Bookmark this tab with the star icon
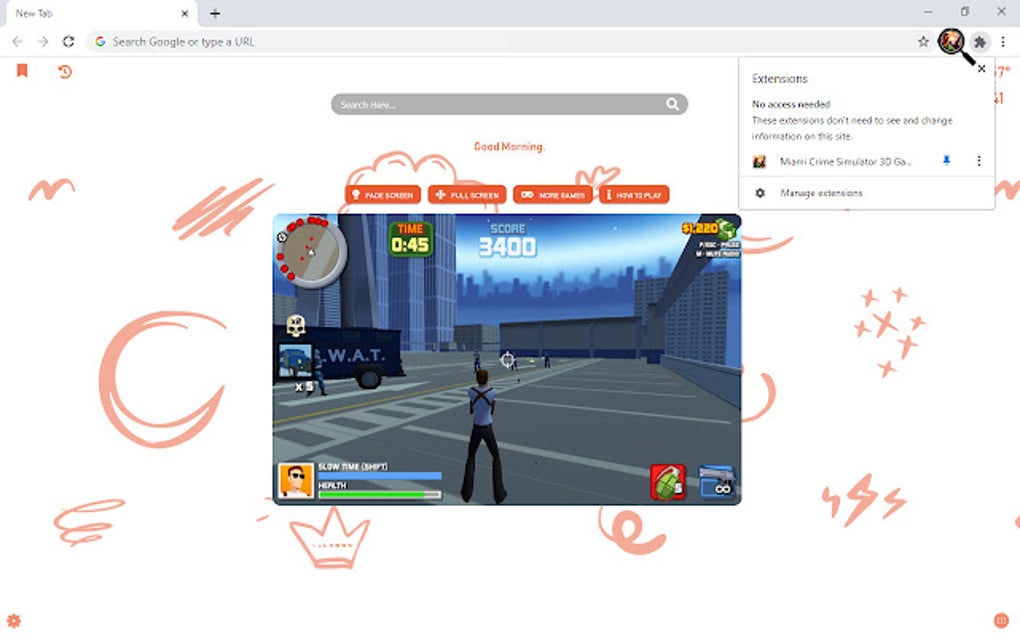Image resolution: width=1020 pixels, height=638 pixels. click(923, 42)
